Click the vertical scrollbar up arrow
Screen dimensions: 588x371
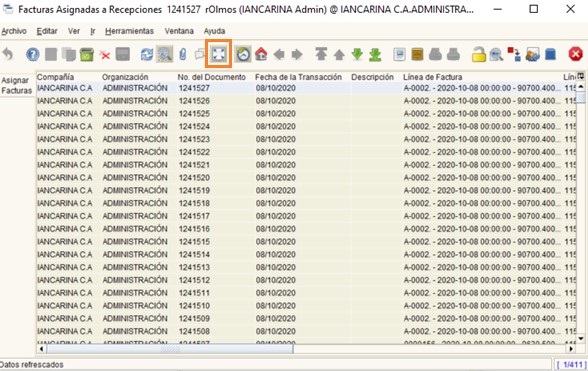click(580, 87)
